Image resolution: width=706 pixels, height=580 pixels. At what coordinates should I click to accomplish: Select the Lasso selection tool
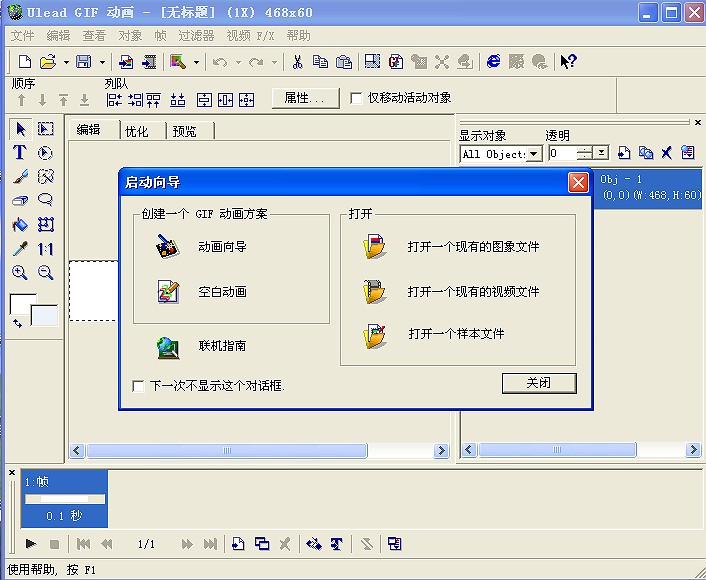pos(45,200)
